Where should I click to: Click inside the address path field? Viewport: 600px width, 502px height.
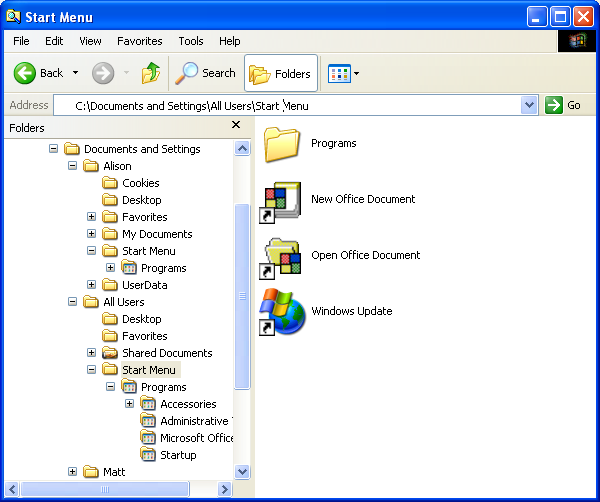[x=300, y=105]
